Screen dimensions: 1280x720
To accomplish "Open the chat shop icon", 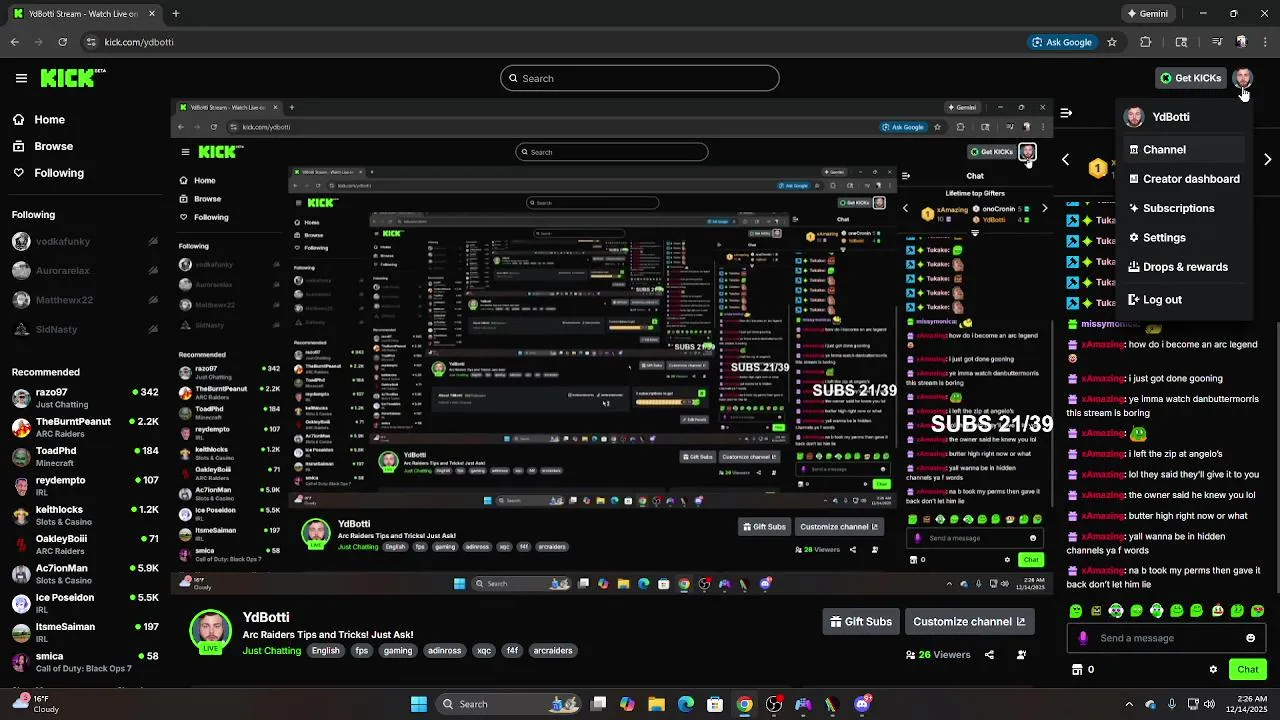I will (1077, 669).
